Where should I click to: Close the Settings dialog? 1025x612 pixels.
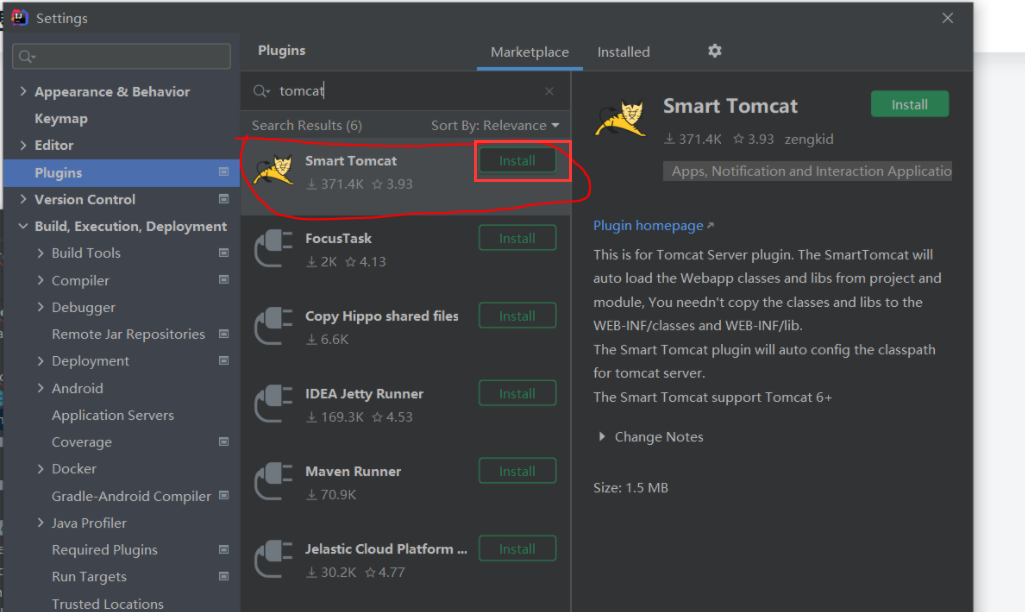click(947, 18)
